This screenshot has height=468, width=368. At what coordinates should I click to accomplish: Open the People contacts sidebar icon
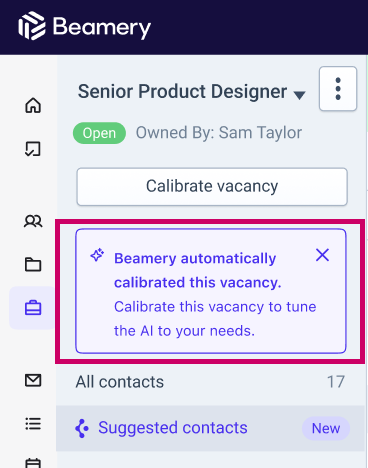(x=33, y=221)
